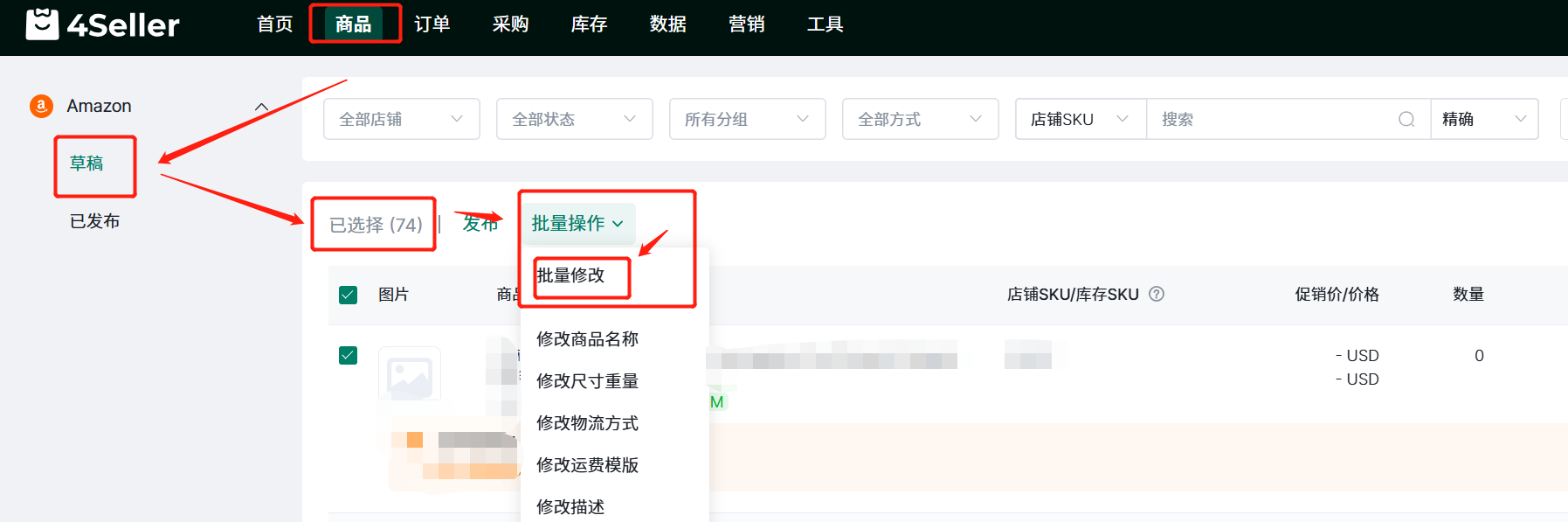Expand the 所有分组 group dropdown
1568x522 pixels.
(747, 119)
